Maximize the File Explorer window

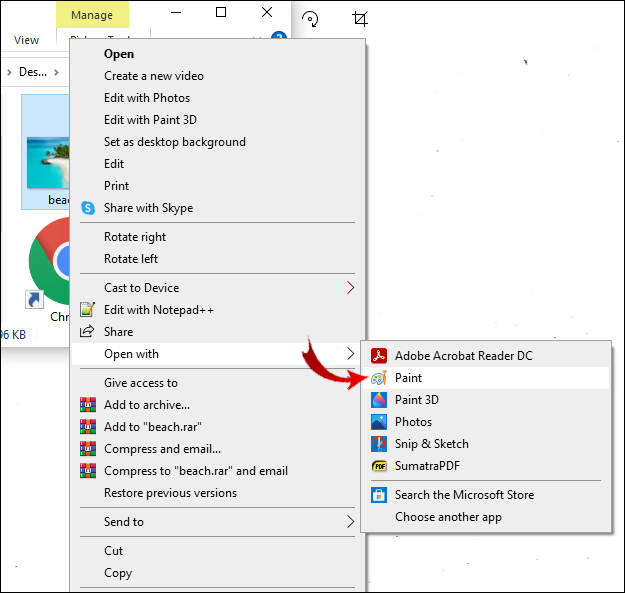[x=221, y=12]
